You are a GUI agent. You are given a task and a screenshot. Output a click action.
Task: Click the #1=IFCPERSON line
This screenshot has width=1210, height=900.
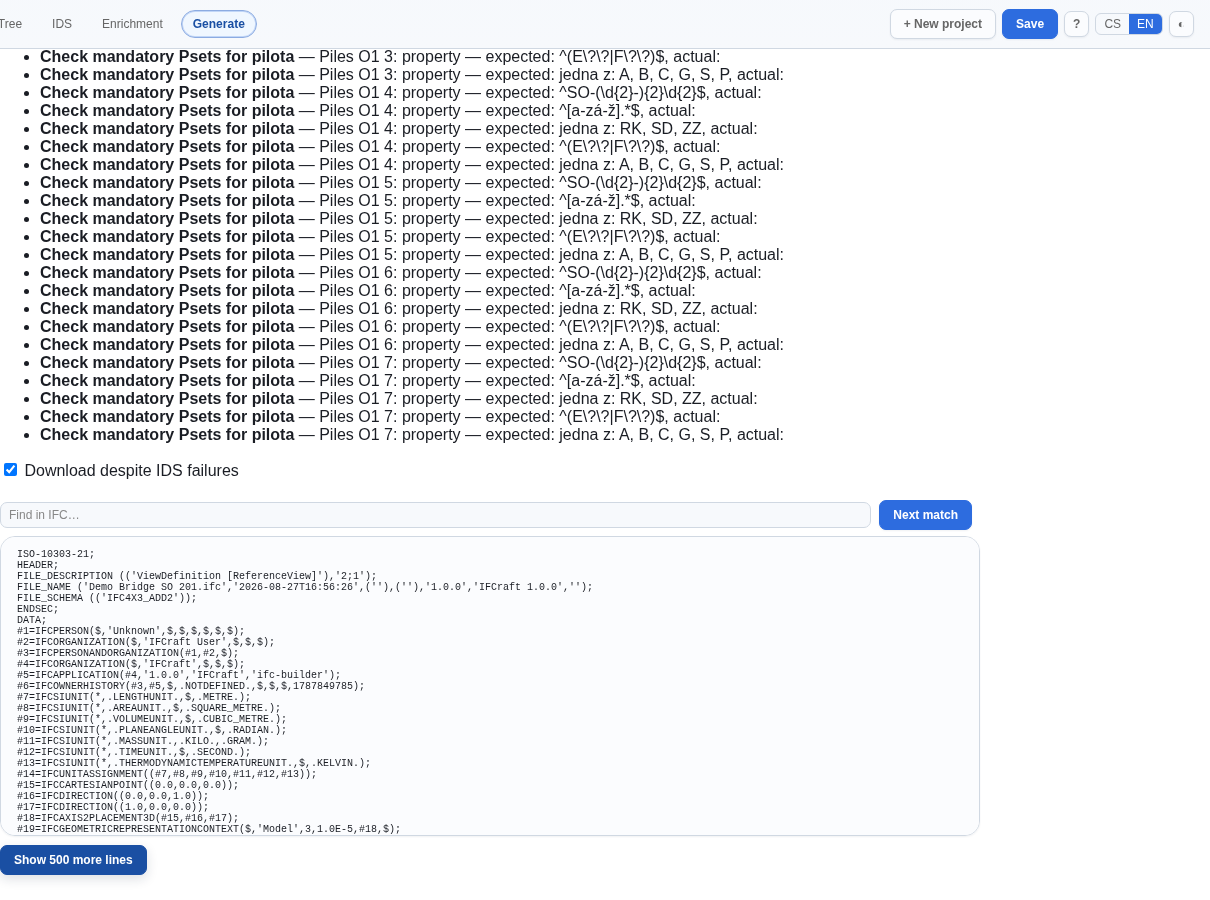click(x=131, y=631)
